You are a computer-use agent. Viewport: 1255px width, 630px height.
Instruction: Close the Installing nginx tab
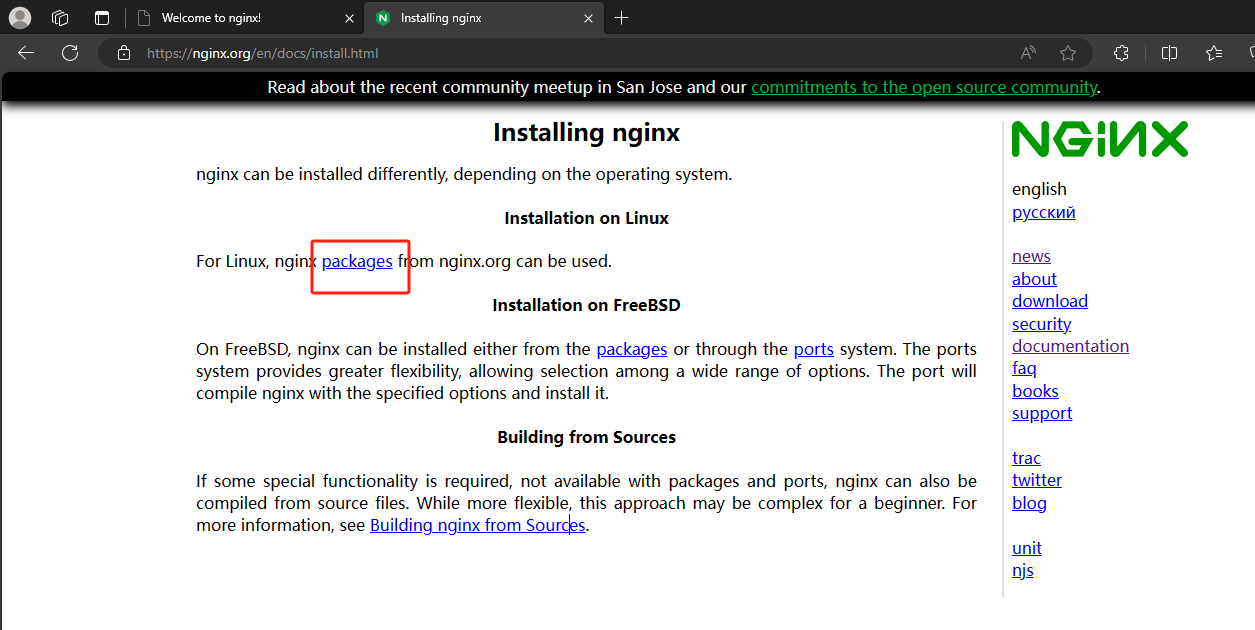click(x=588, y=18)
